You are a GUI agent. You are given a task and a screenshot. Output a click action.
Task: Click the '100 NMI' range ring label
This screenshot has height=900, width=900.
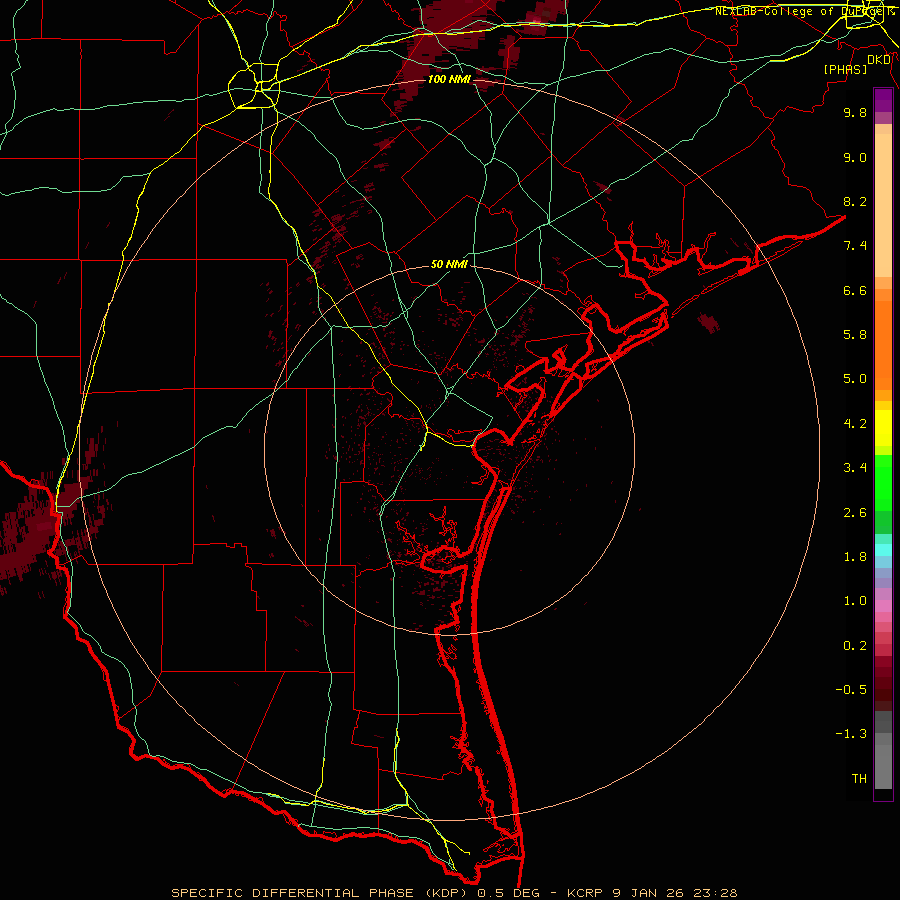(x=449, y=79)
